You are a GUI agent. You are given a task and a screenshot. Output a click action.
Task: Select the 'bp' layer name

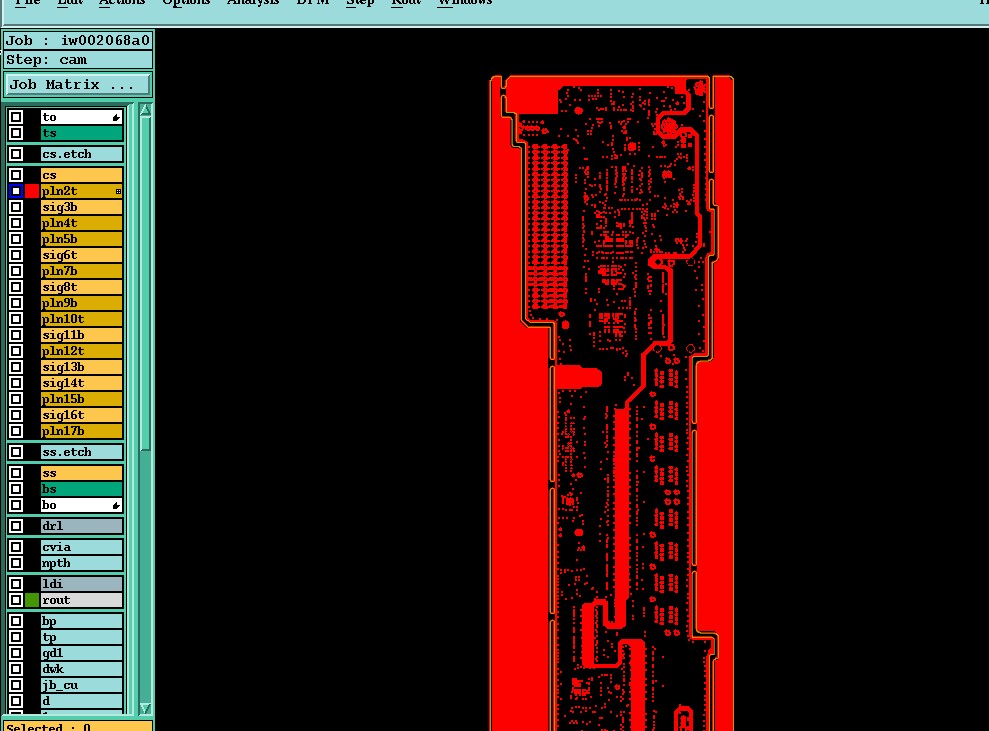[81, 621]
